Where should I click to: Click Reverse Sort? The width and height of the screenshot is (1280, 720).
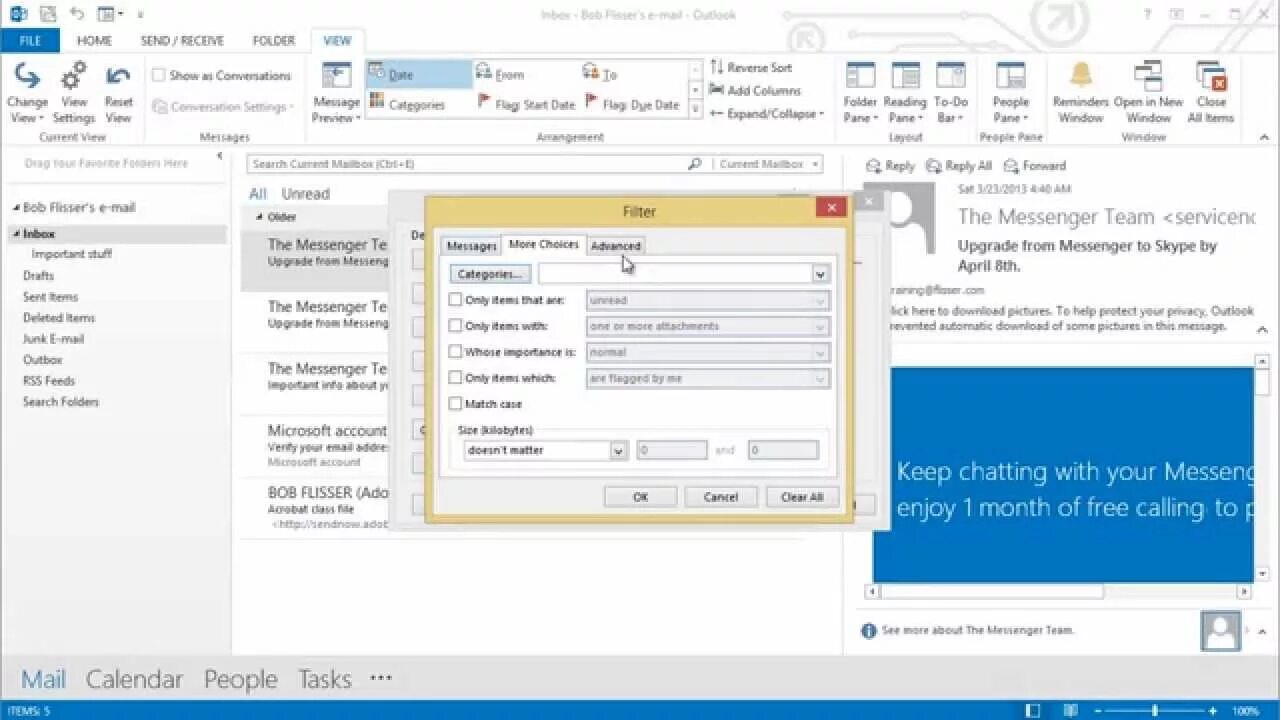[751, 67]
